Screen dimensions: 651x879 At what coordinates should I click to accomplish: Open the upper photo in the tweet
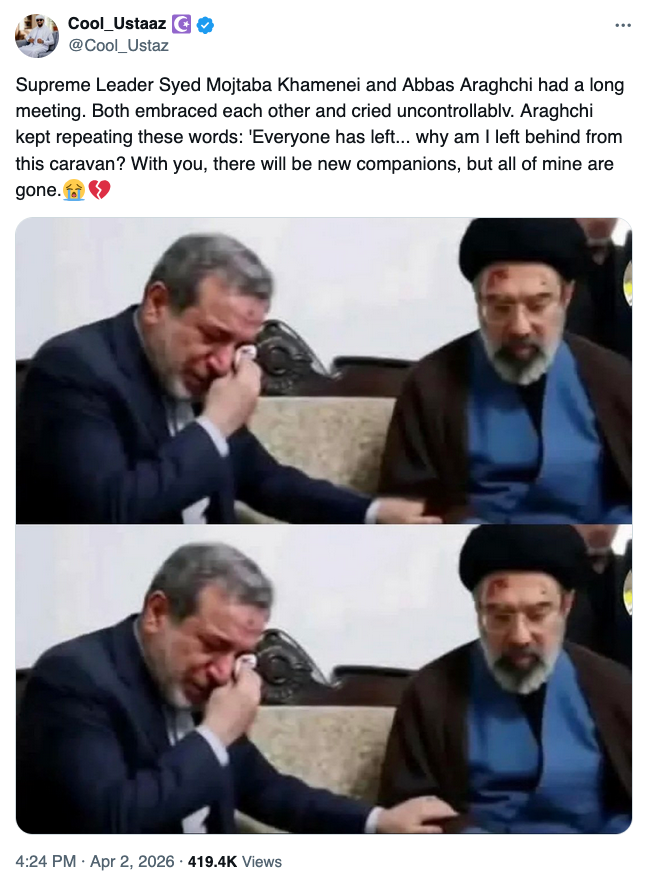pyautogui.click(x=324, y=371)
